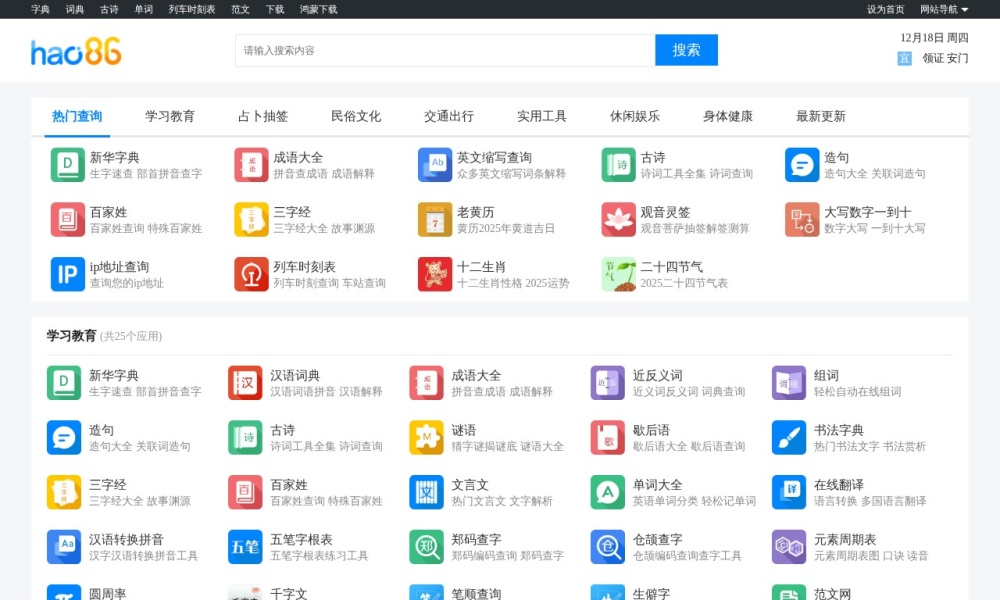This screenshot has width=1000, height=600.
Task: Open the IP地址查询 IP lookup icon
Action: click(x=64, y=274)
